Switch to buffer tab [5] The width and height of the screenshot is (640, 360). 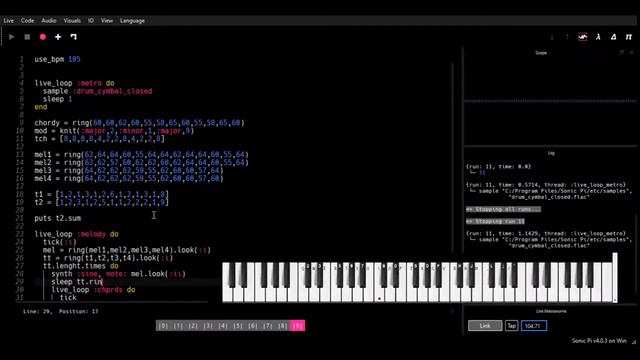(238, 326)
